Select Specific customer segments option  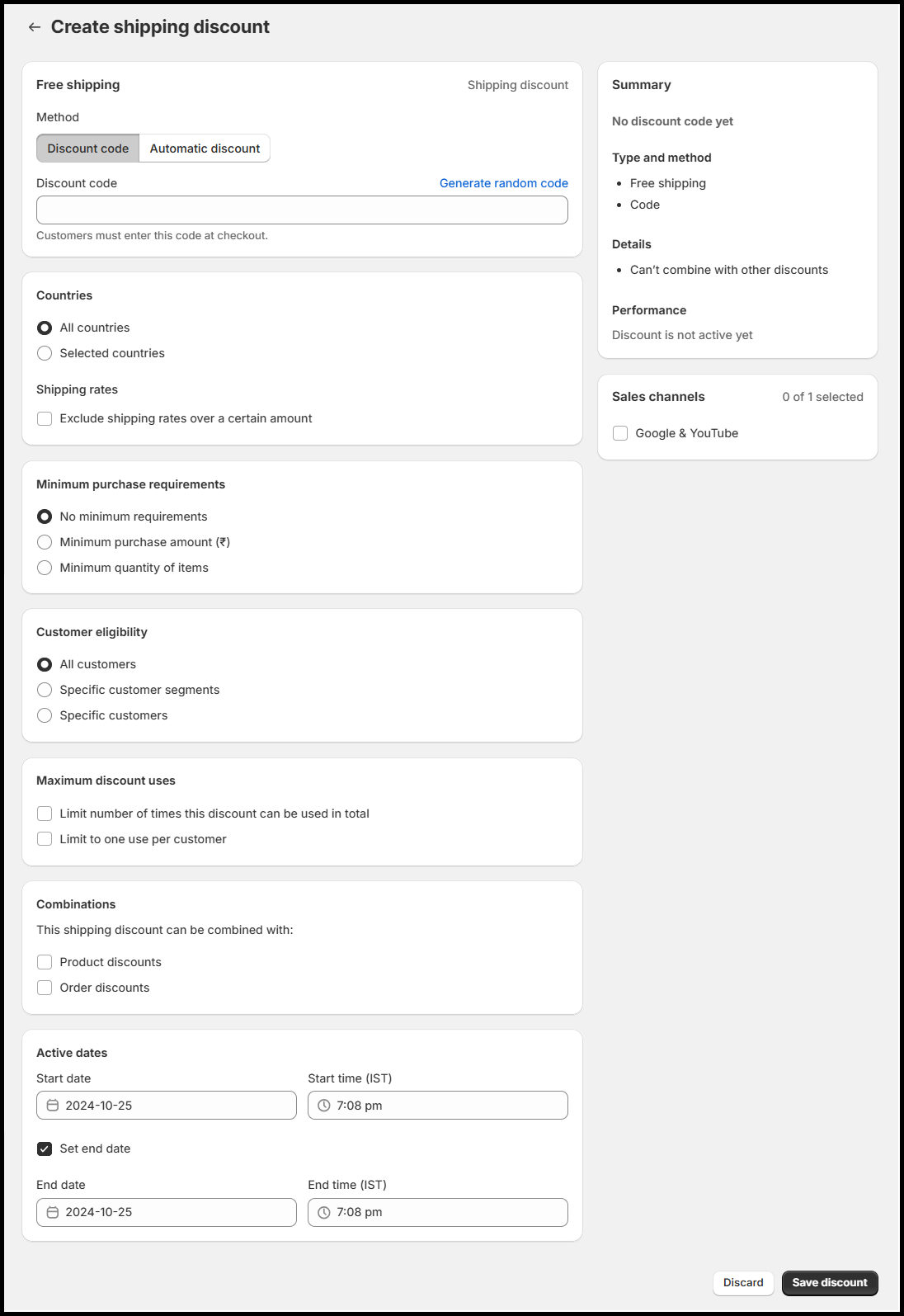coord(45,690)
